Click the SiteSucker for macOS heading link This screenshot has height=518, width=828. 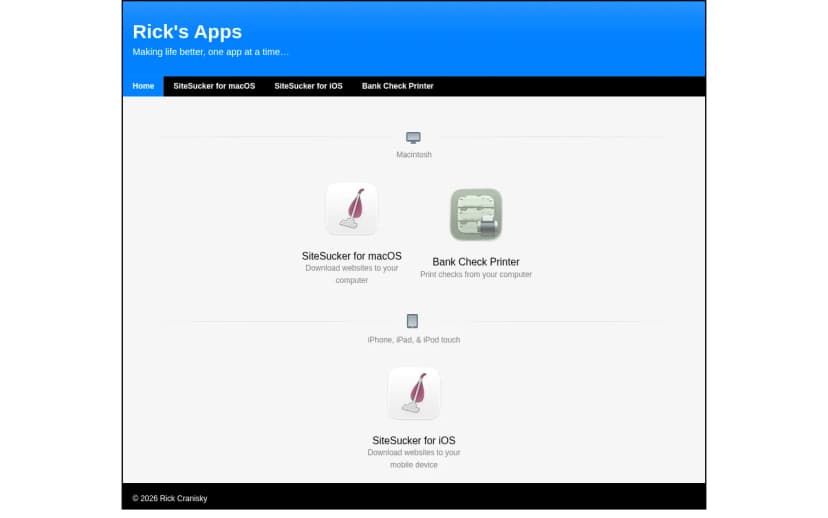[x=352, y=256]
